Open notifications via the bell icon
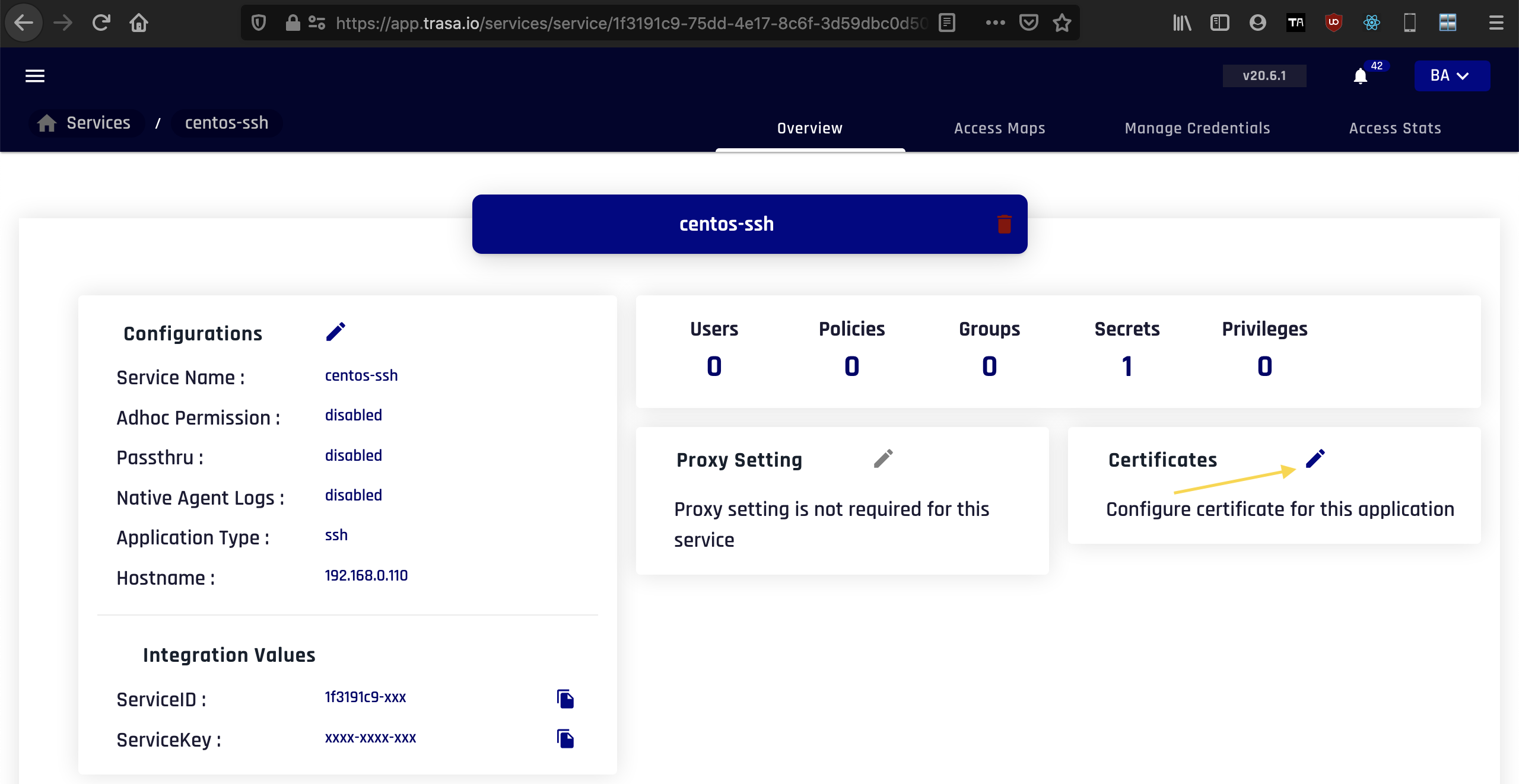Screen dimensions: 1519x784 (1360, 76)
